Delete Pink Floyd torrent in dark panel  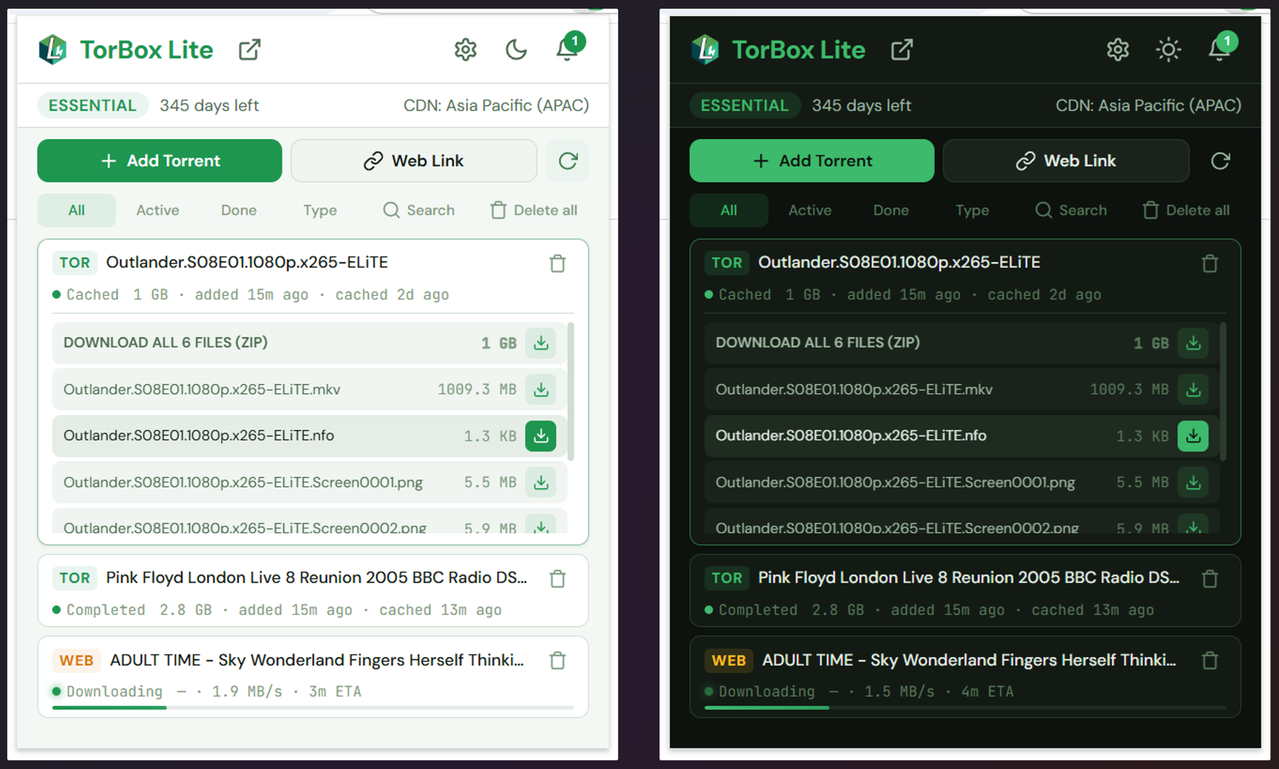(x=1210, y=578)
